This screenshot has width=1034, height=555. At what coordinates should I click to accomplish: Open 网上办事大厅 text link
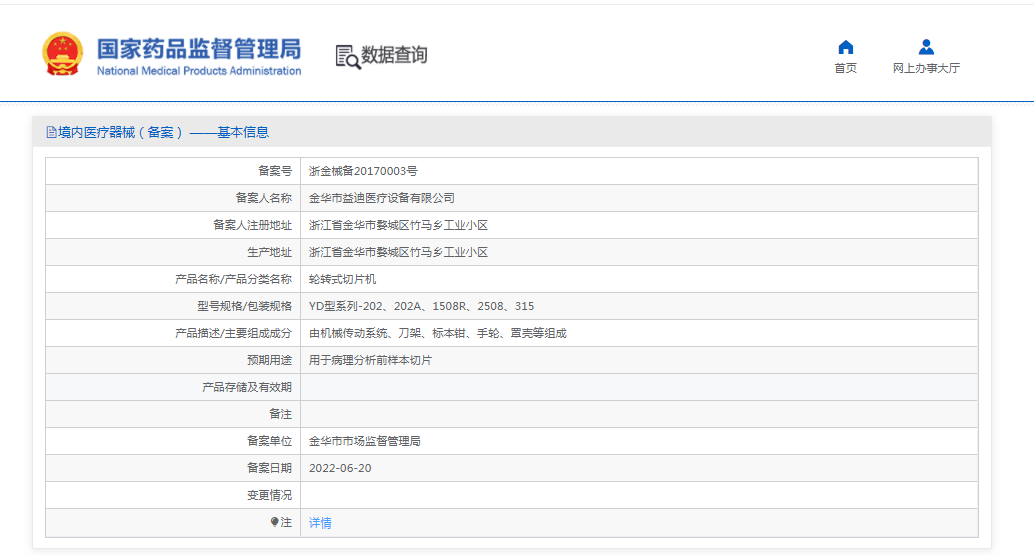click(x=926, y=68)
